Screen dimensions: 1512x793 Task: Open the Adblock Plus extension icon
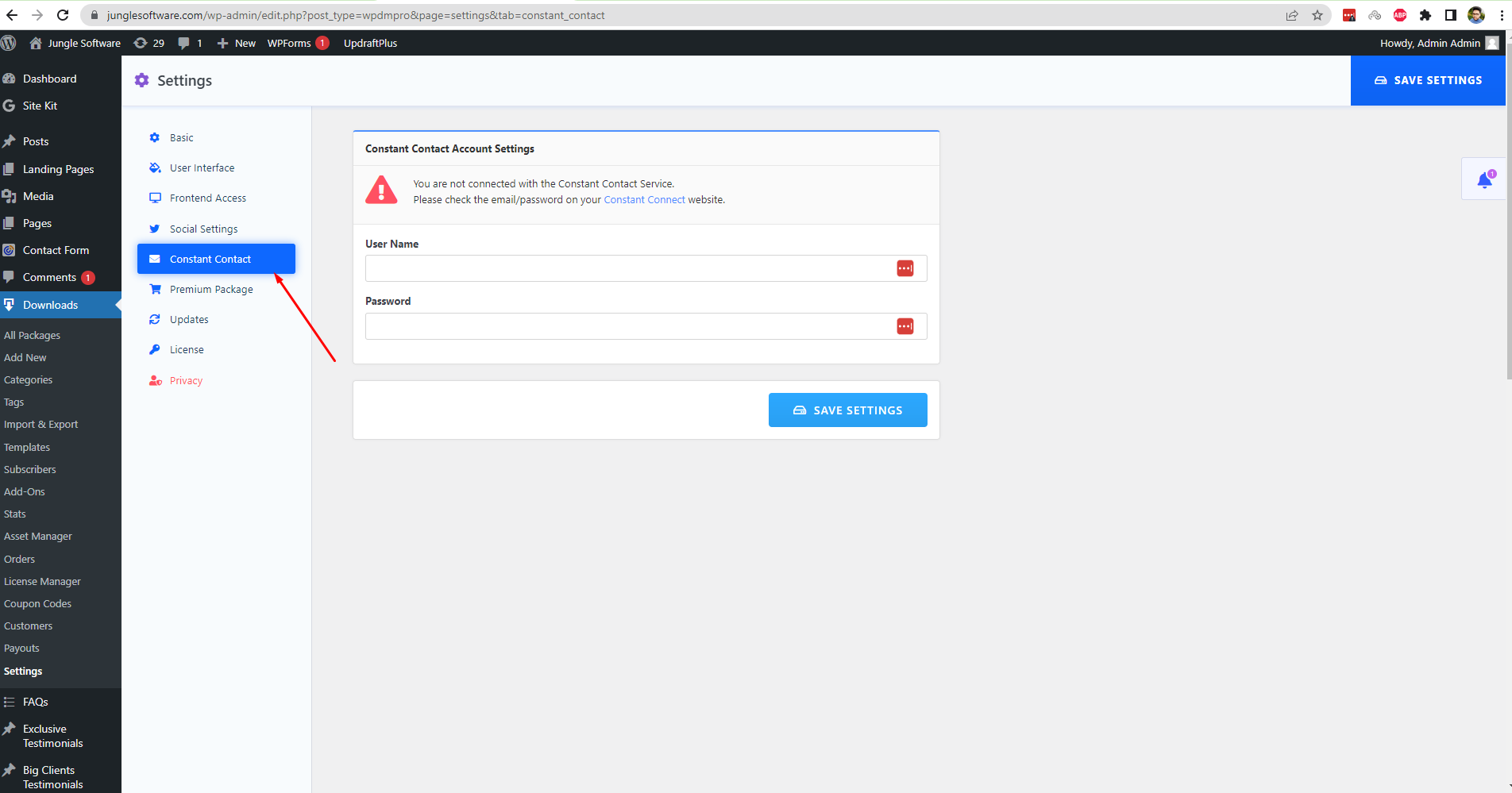[1400, 15]
